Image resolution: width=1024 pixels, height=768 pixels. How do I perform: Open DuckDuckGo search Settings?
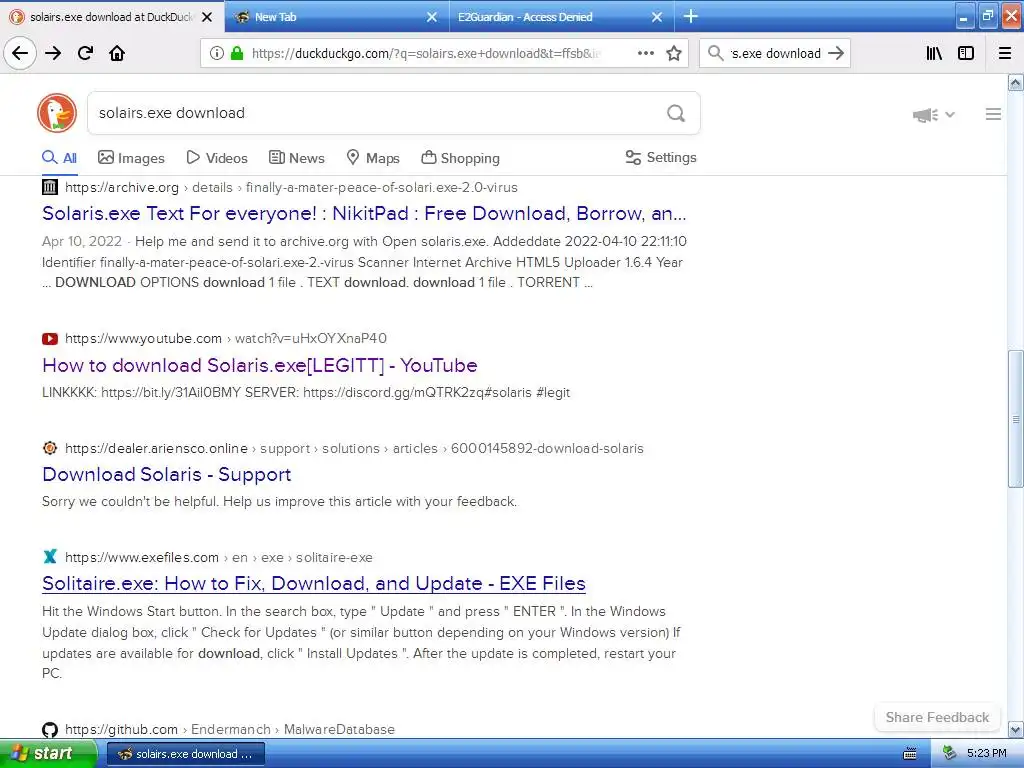(x=661, y=157)
